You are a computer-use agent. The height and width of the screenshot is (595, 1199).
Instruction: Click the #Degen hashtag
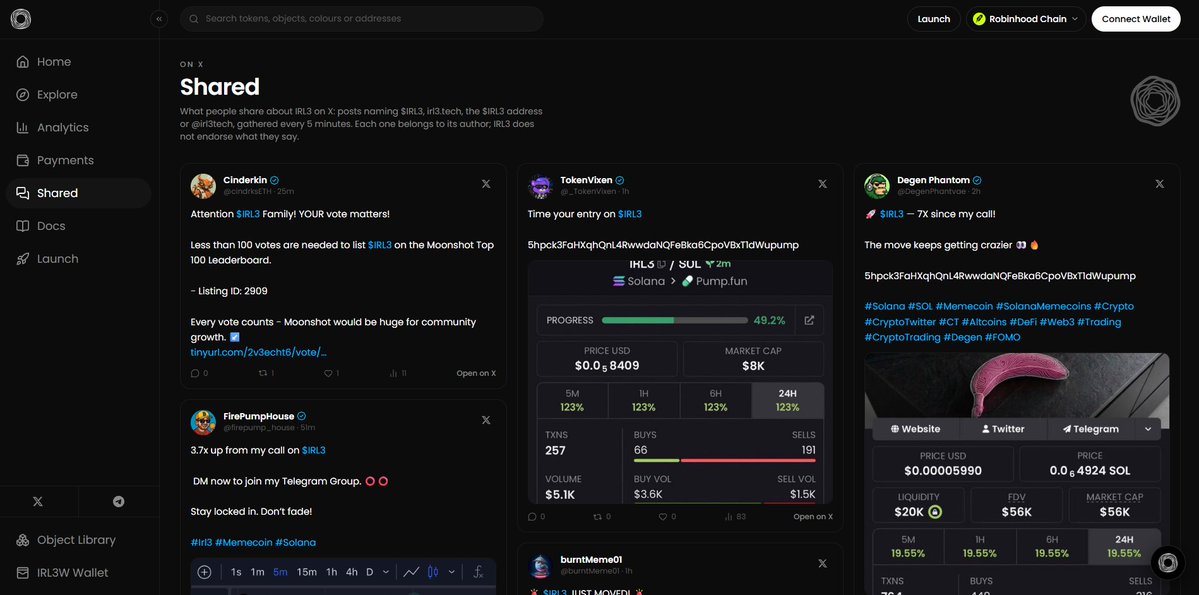962,337
